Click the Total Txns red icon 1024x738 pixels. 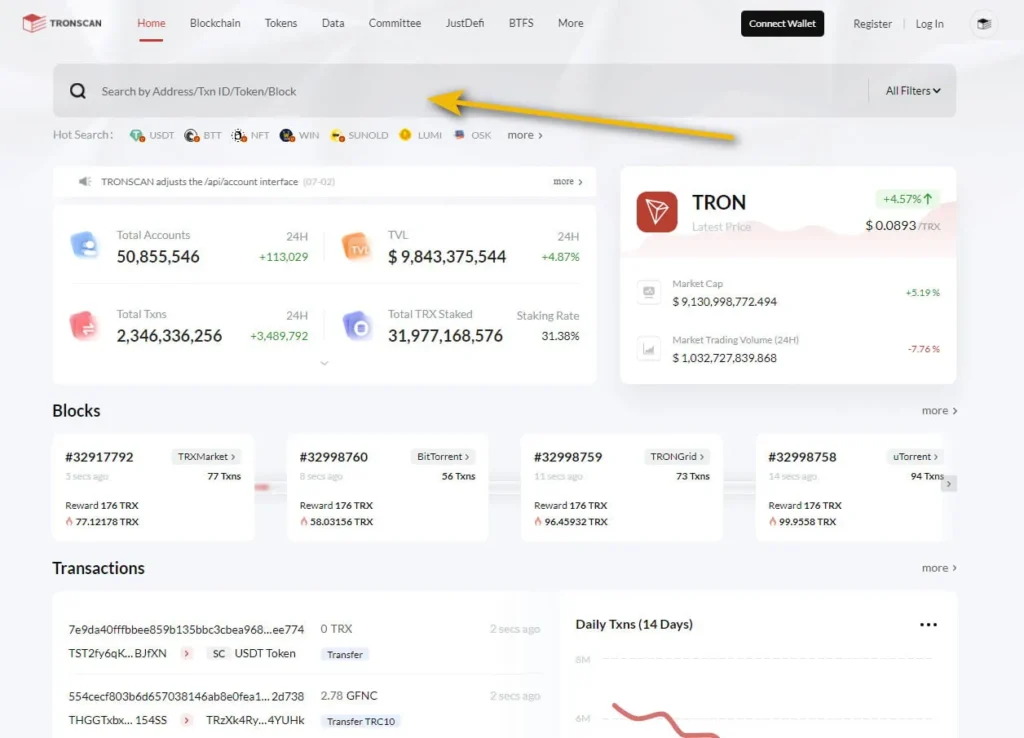coord(84,326)
